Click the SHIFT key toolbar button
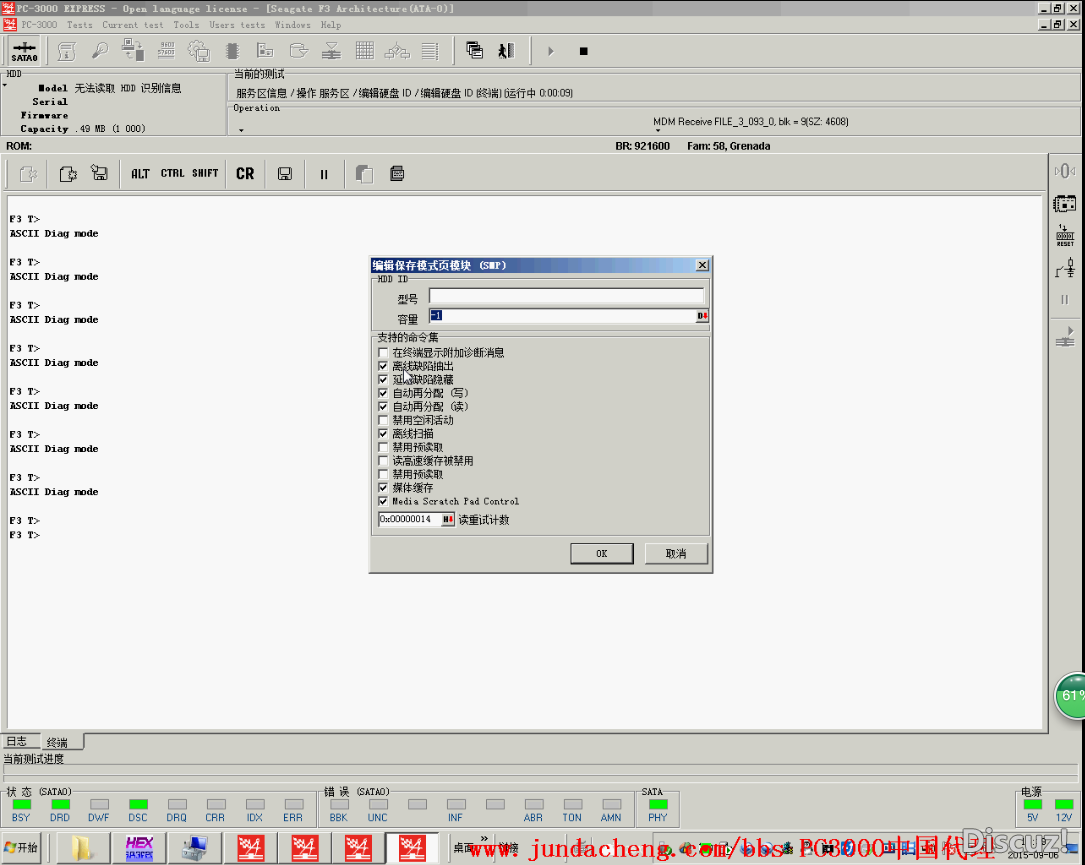 [205, 174]
